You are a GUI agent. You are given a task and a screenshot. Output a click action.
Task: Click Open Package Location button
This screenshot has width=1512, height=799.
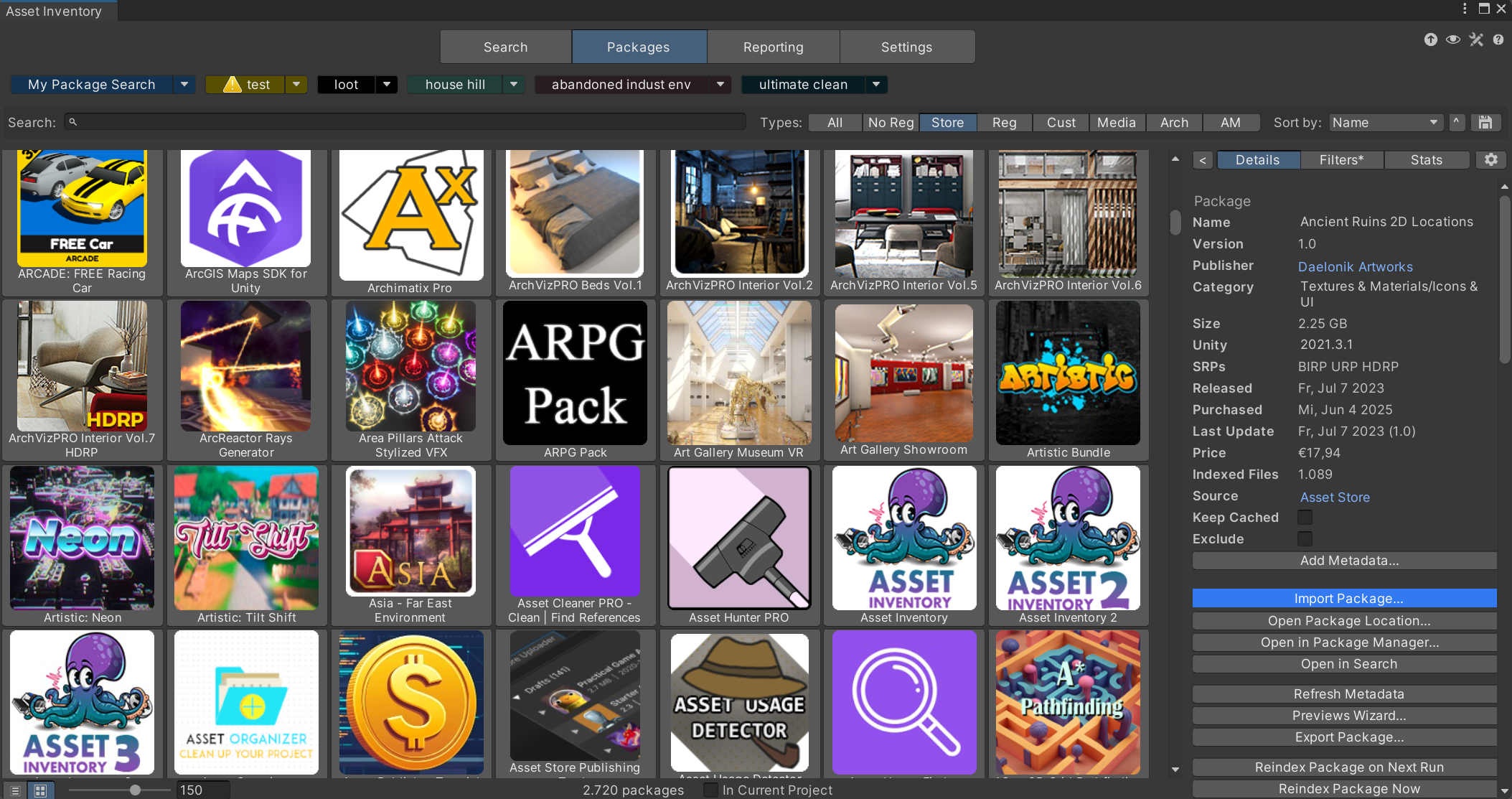click(x=1345, y=620)
